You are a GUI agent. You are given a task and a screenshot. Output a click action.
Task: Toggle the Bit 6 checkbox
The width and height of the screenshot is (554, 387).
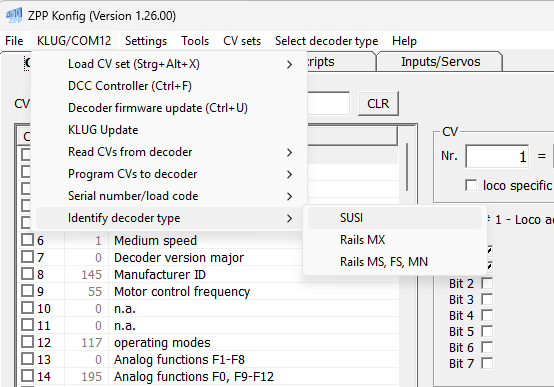(487, 347)
